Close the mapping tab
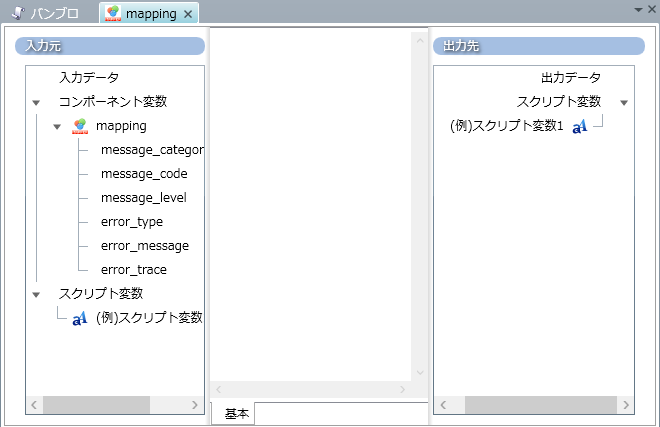This screenshot has width=660, height=427. pos(188,14)
